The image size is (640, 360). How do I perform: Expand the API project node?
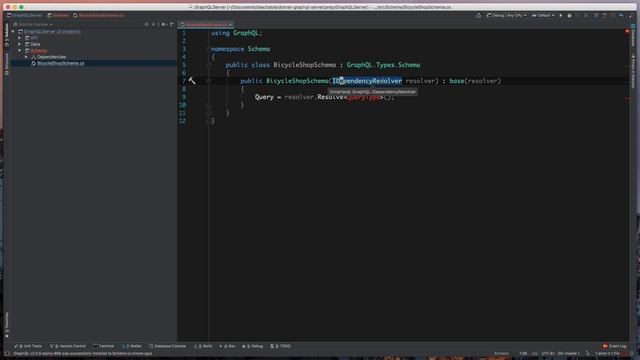20,38
